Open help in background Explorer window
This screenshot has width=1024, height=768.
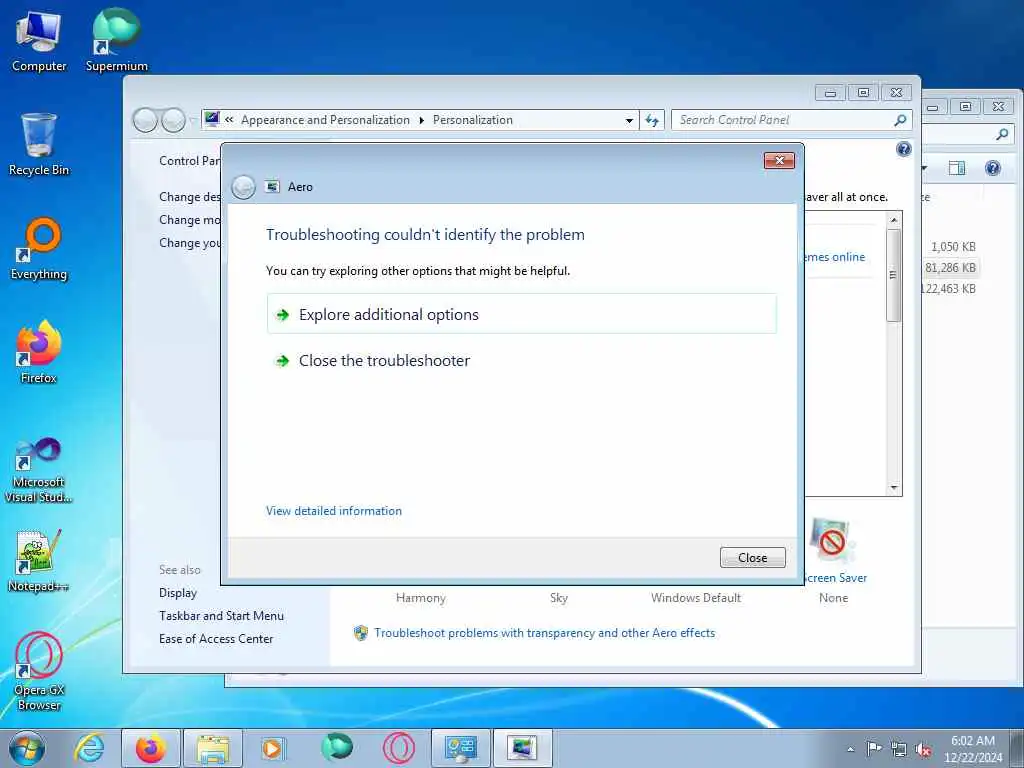pos(993,168)
